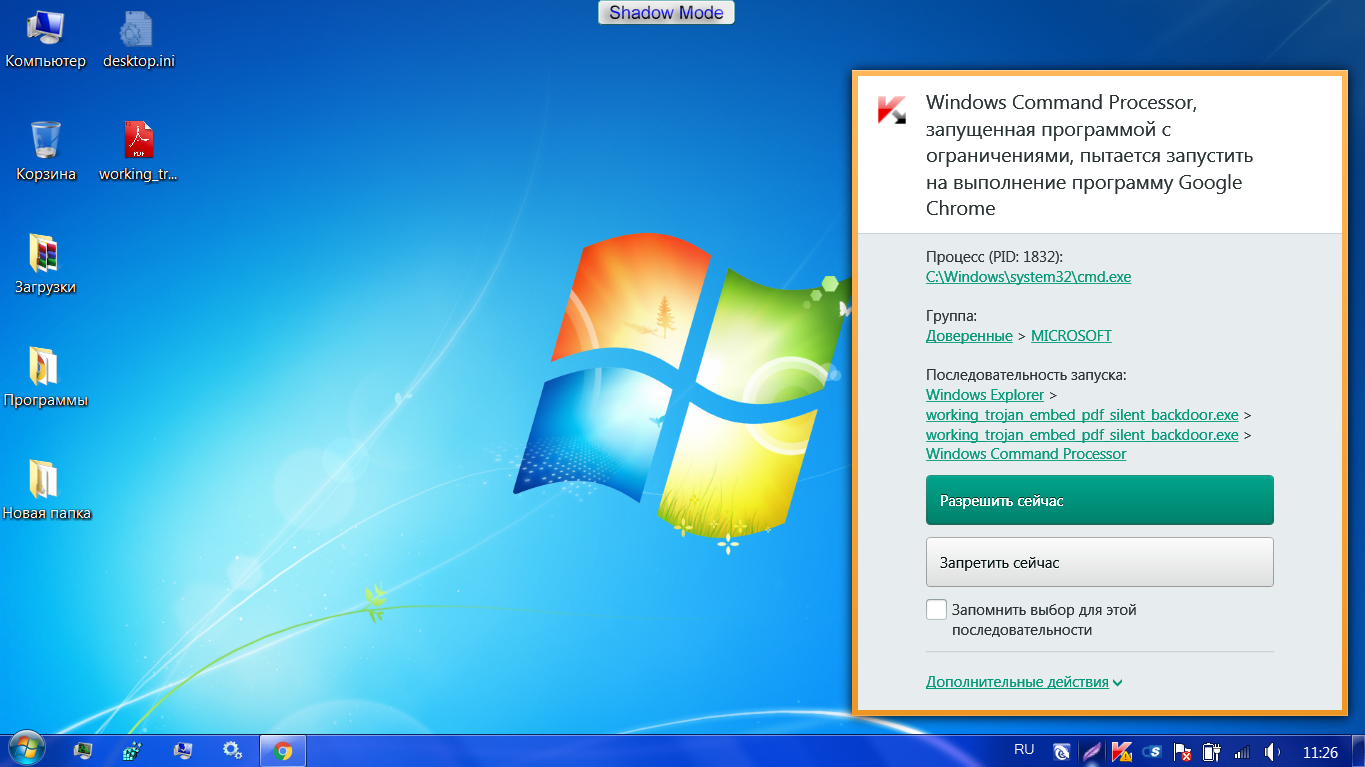The height and width of the screenshot is (767, 1365).
Task: Click the Windows Command Processor sequence link
Action: [x=1026, y=454]
